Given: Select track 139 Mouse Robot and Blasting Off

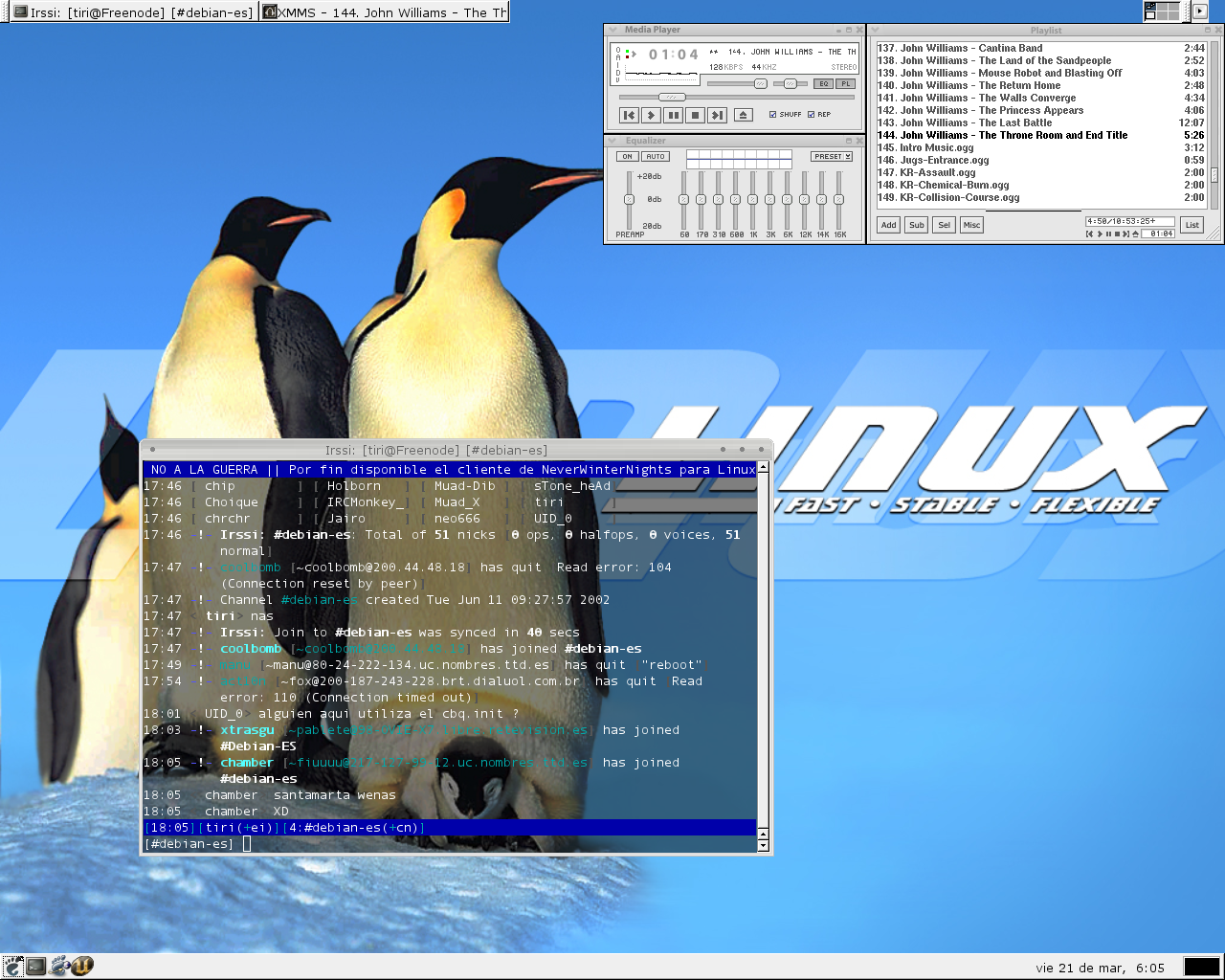Looking at the screenshot, I should 1040,73.
